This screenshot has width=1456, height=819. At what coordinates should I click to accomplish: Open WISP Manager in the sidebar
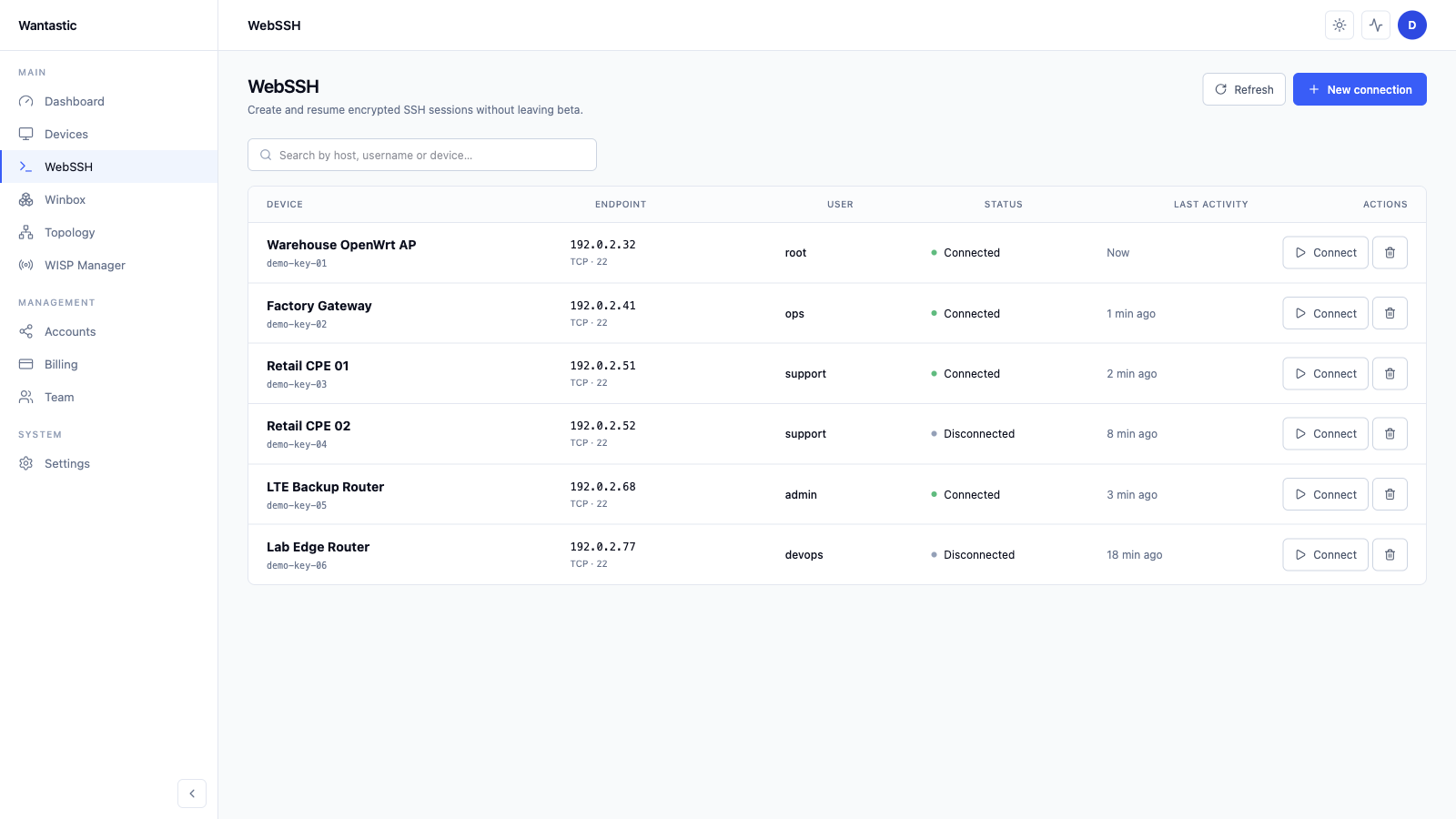109,265
